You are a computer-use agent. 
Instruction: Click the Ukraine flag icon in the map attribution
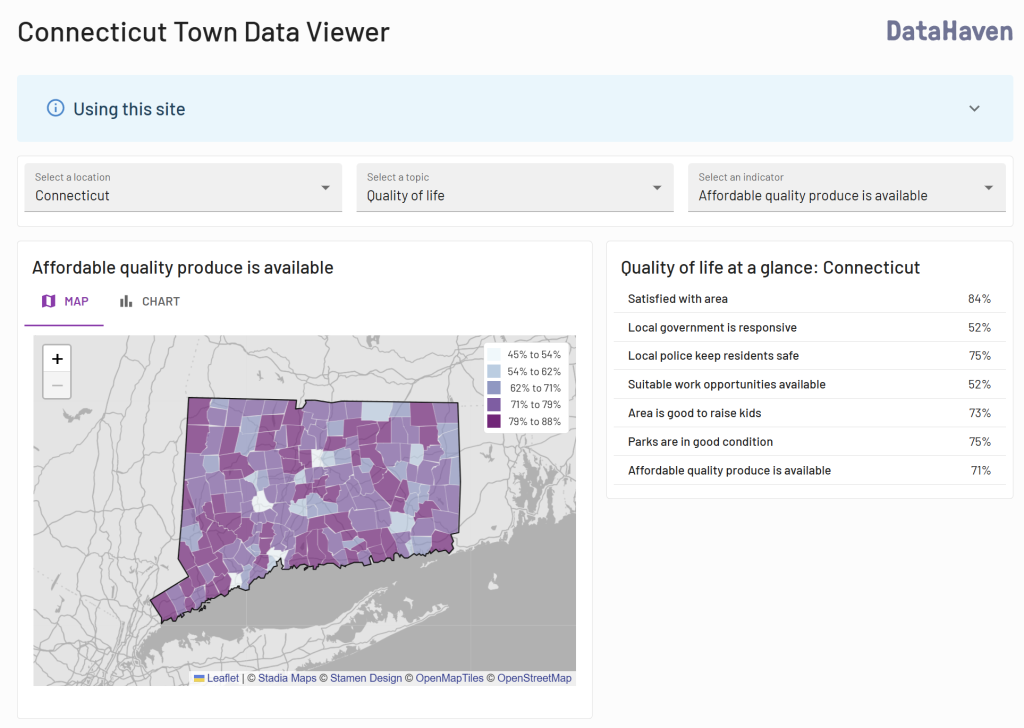[x=197, y=678]
